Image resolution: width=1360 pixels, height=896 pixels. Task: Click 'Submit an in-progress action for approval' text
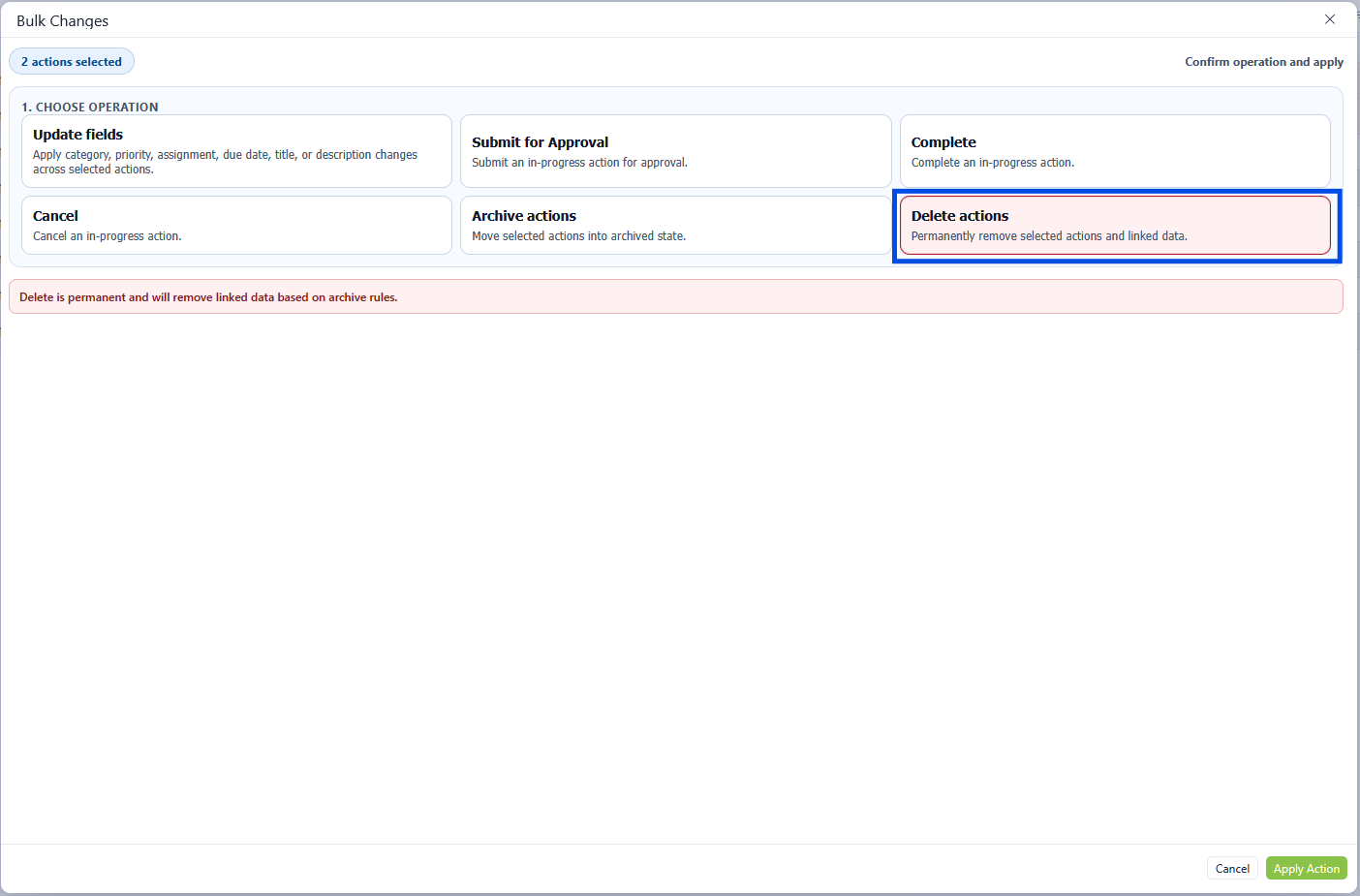[x=579, y=163]
